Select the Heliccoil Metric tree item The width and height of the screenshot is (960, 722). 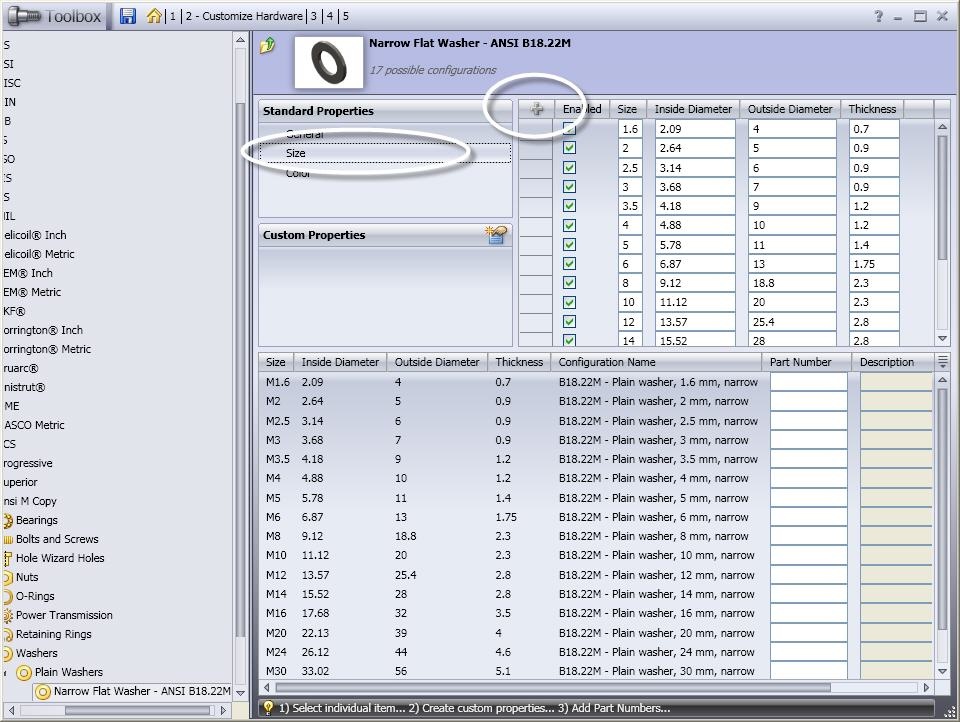[39, 254]
